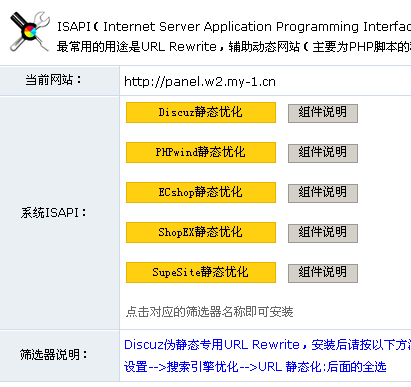The height and width of the screenshot is (387, 411).
Task: Install ShopEX静态优化 filter
Action: coord(201,233)
